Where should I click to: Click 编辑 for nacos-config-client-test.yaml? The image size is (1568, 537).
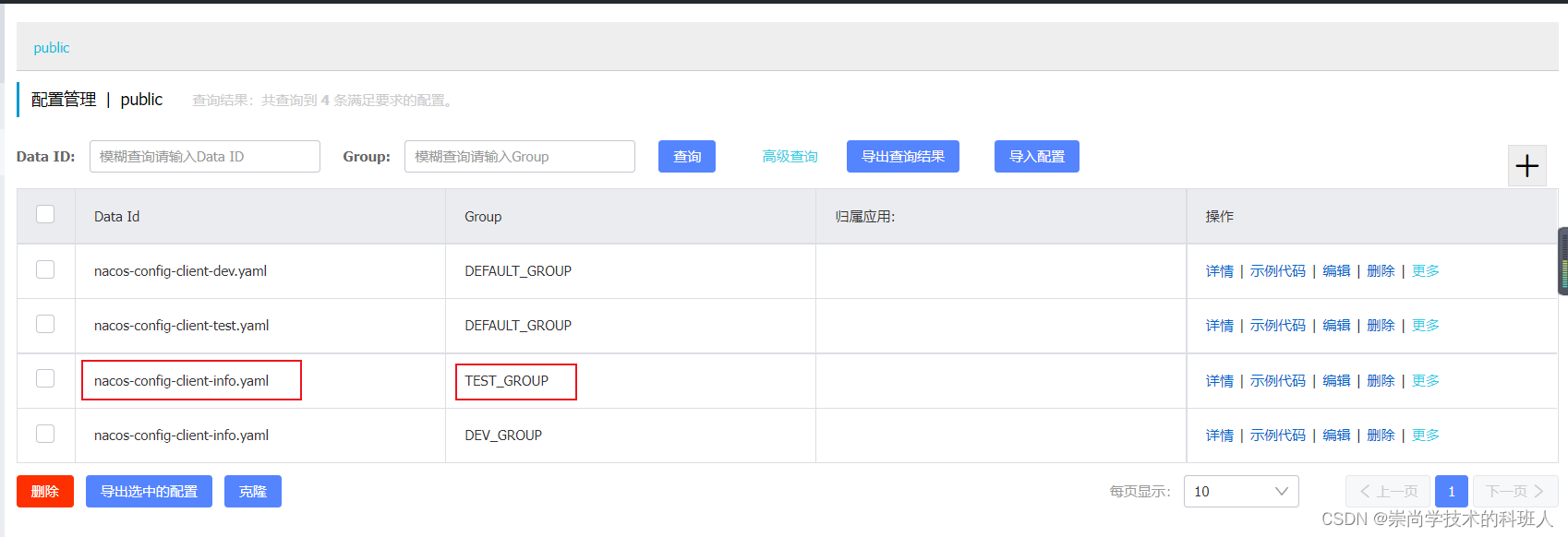(x=1336, y=326)
